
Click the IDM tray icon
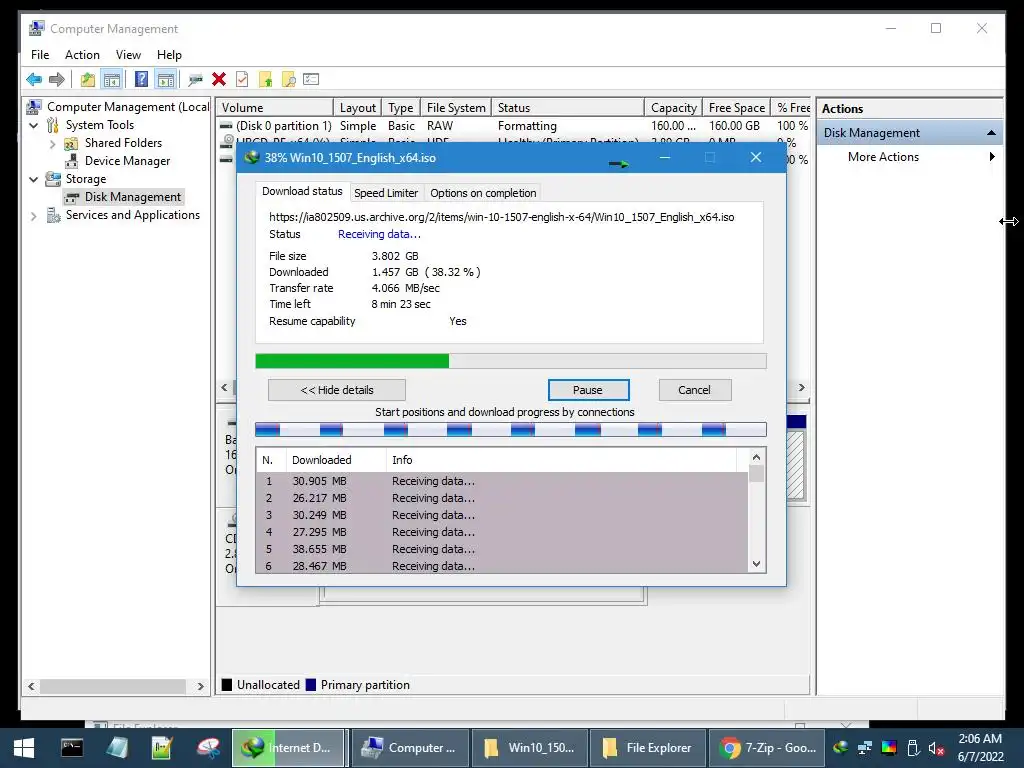click(840, 747)
